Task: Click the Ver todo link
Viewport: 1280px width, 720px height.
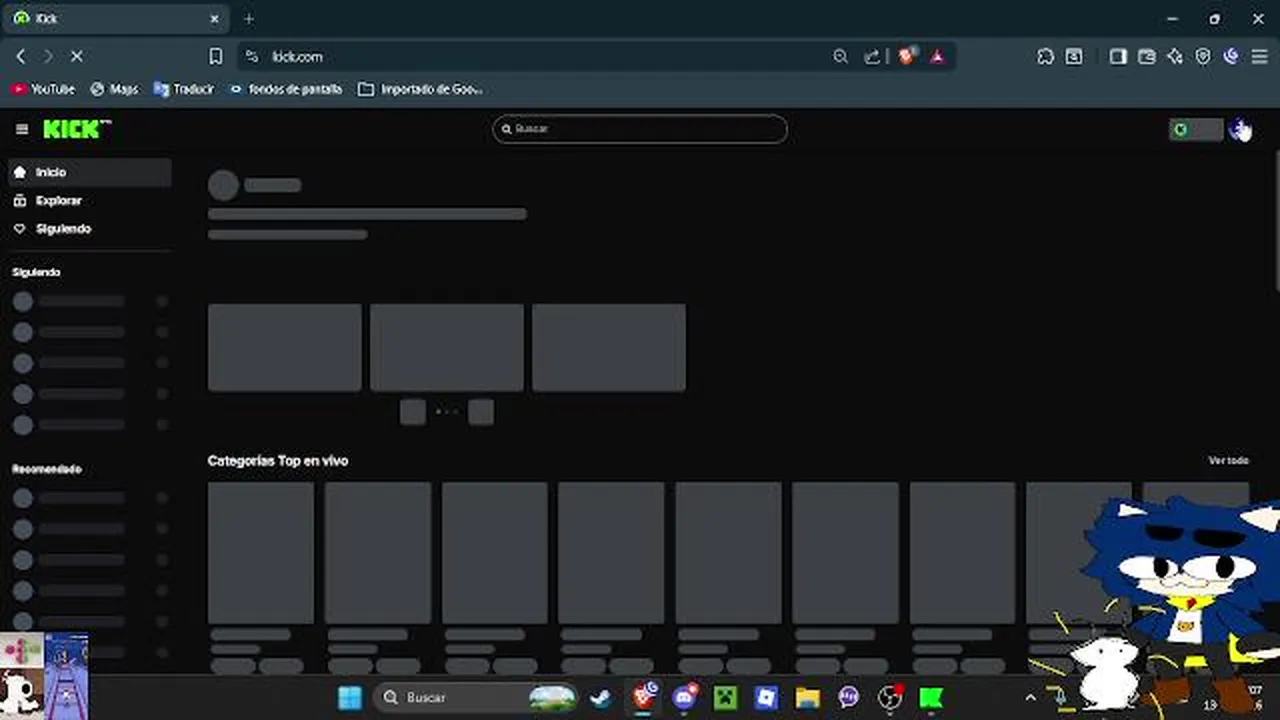Action: point(1228,461)
